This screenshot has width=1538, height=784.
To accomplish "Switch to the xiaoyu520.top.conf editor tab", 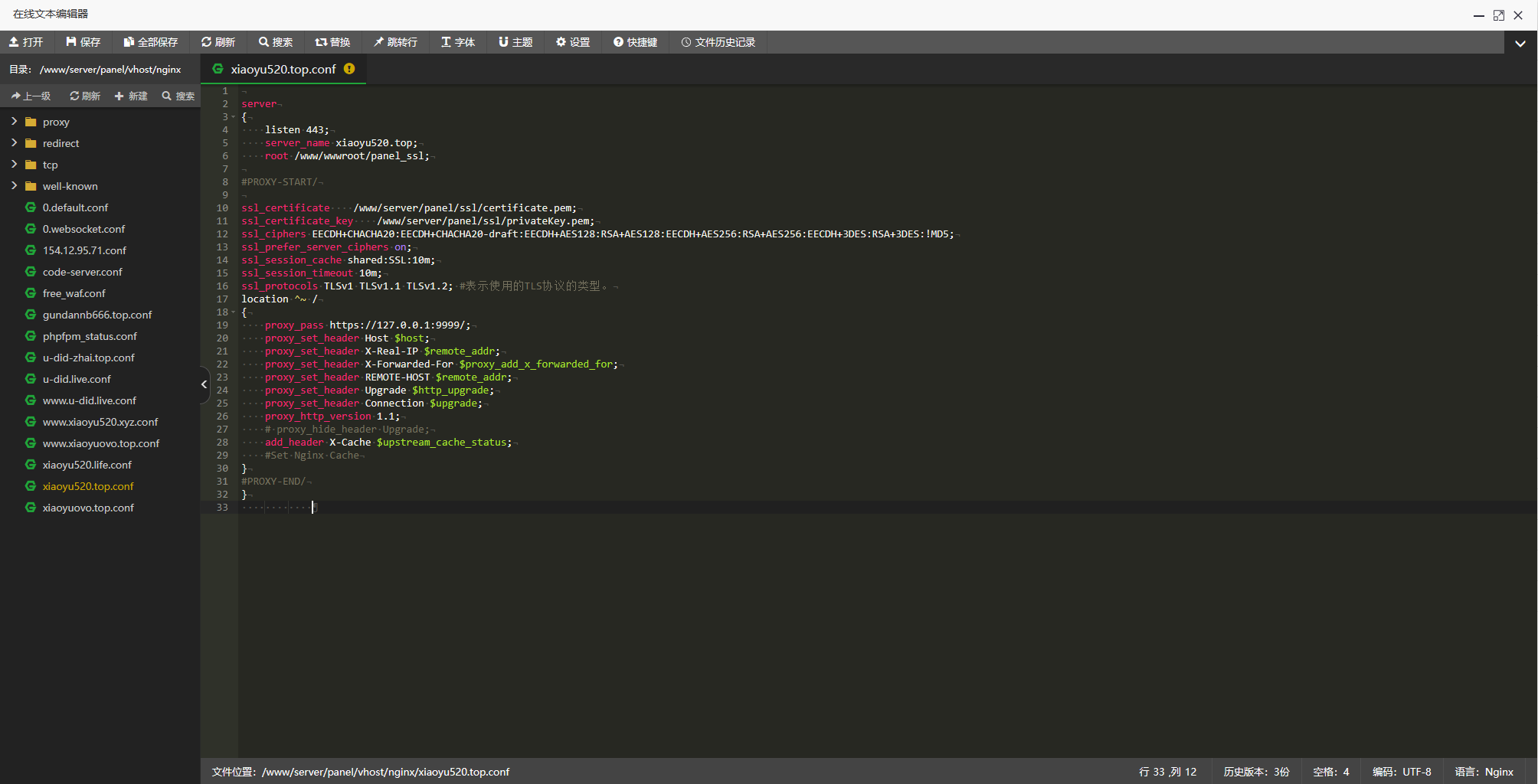I will coord(283,69).
